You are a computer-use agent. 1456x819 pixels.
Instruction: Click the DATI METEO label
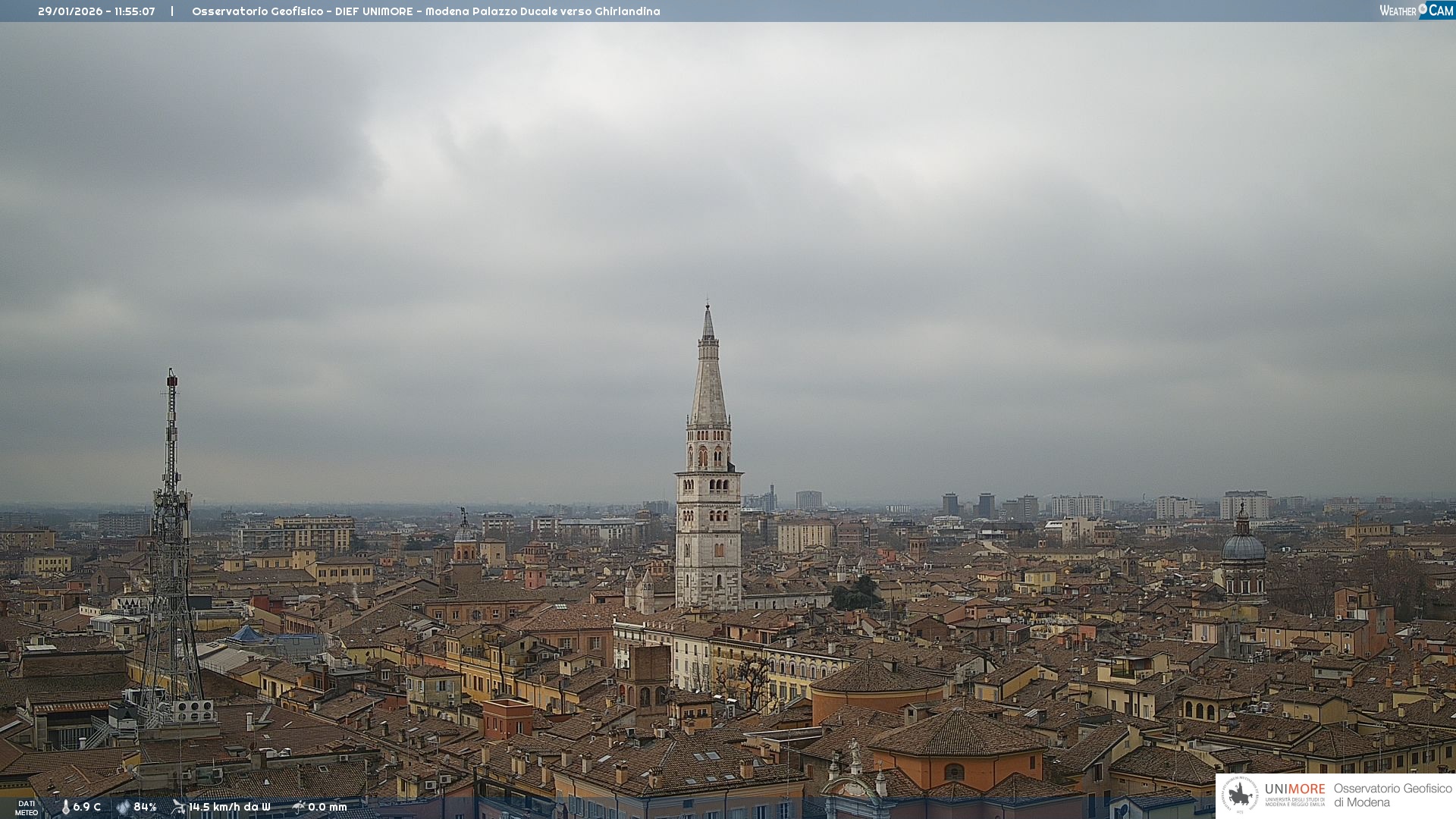[x=27, y=808]
